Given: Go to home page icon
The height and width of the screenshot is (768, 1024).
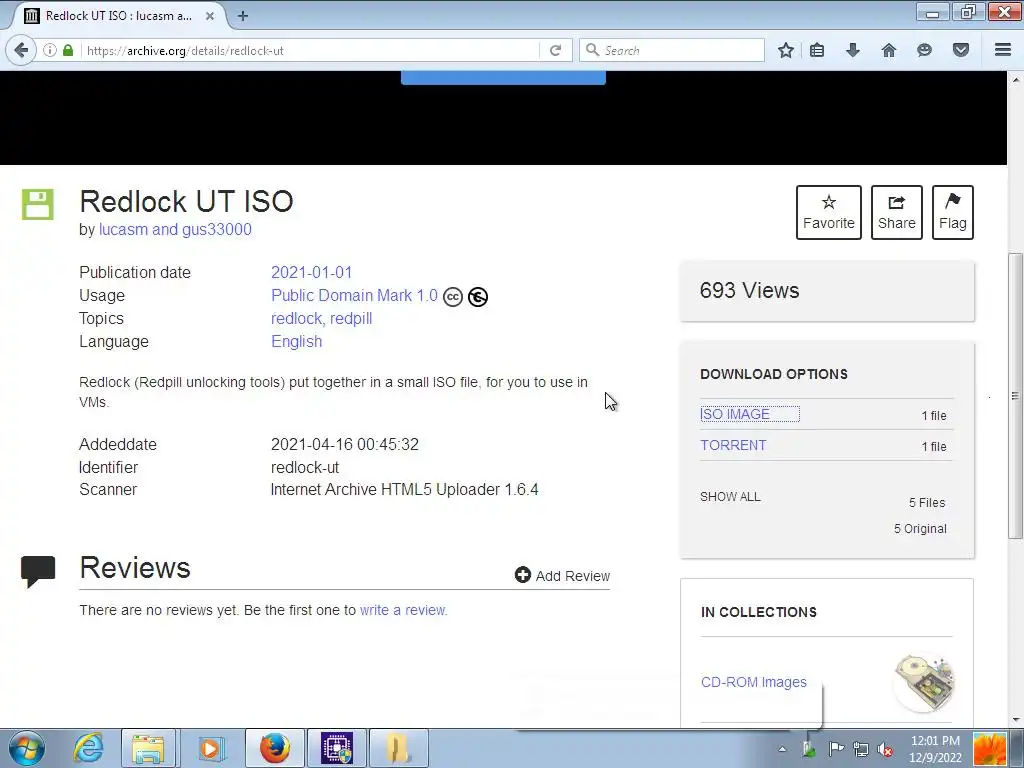Looking at the screenshot, I should click(x=888, y=50).
